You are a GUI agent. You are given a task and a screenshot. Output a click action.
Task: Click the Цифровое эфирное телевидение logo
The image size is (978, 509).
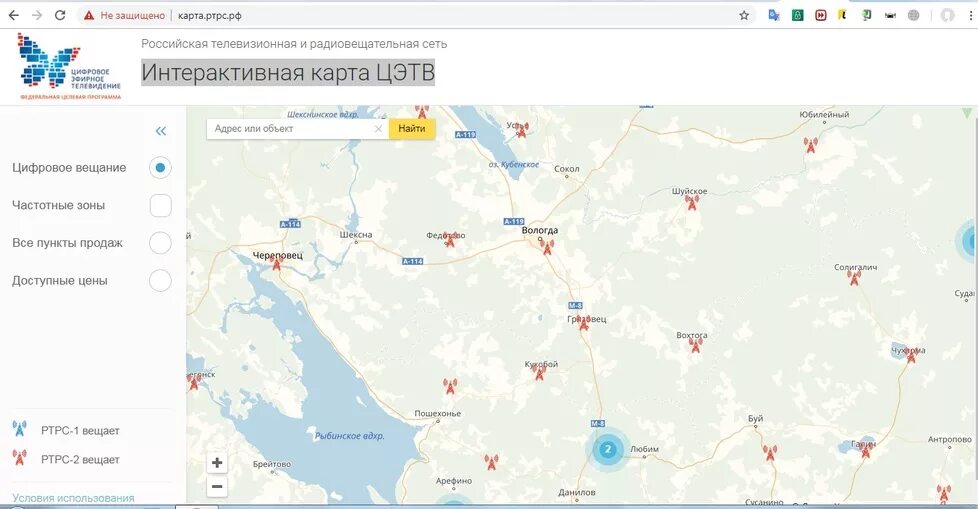(69, 66)
